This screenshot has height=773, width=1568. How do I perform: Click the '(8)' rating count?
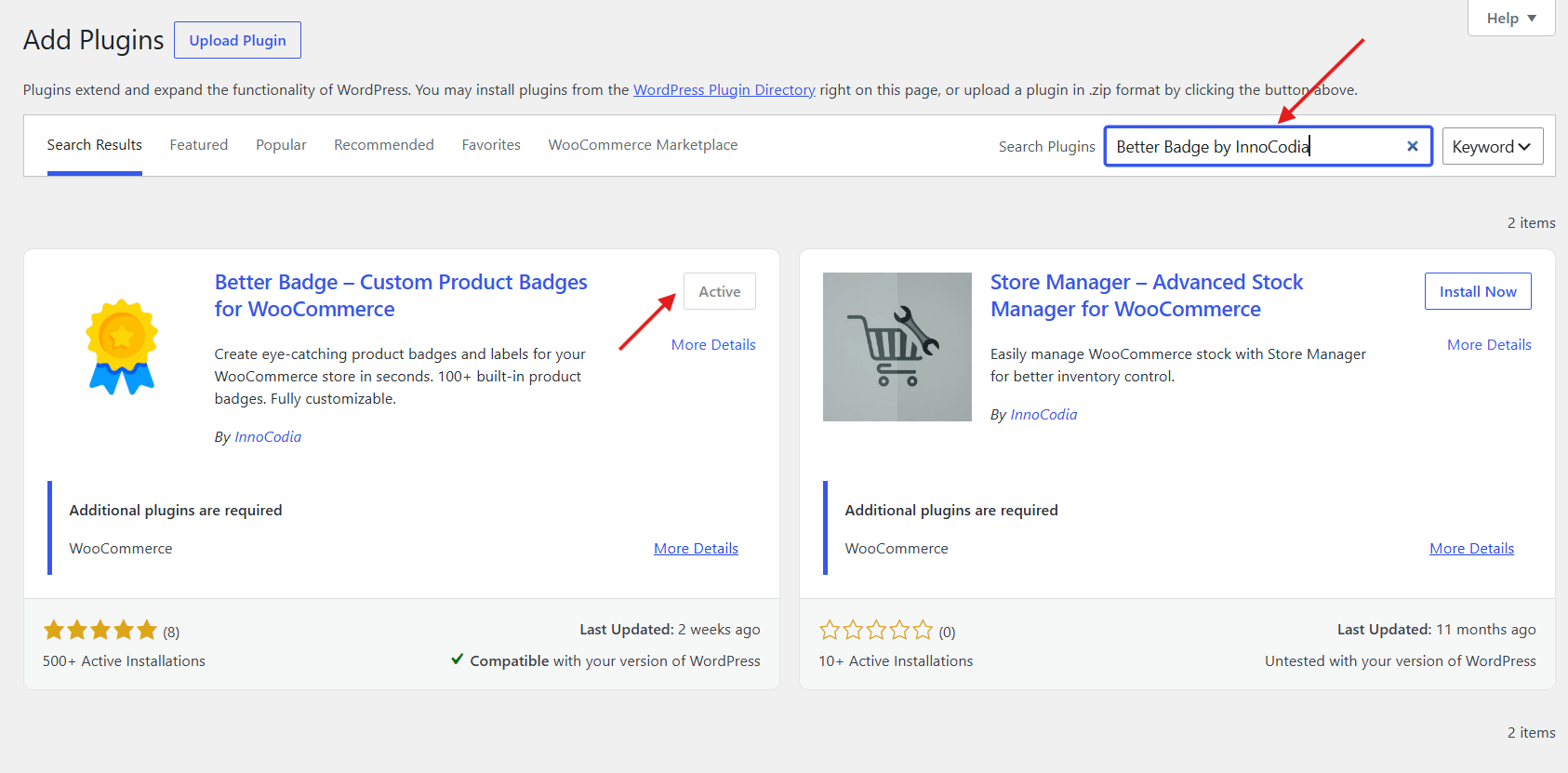(171, 633)
